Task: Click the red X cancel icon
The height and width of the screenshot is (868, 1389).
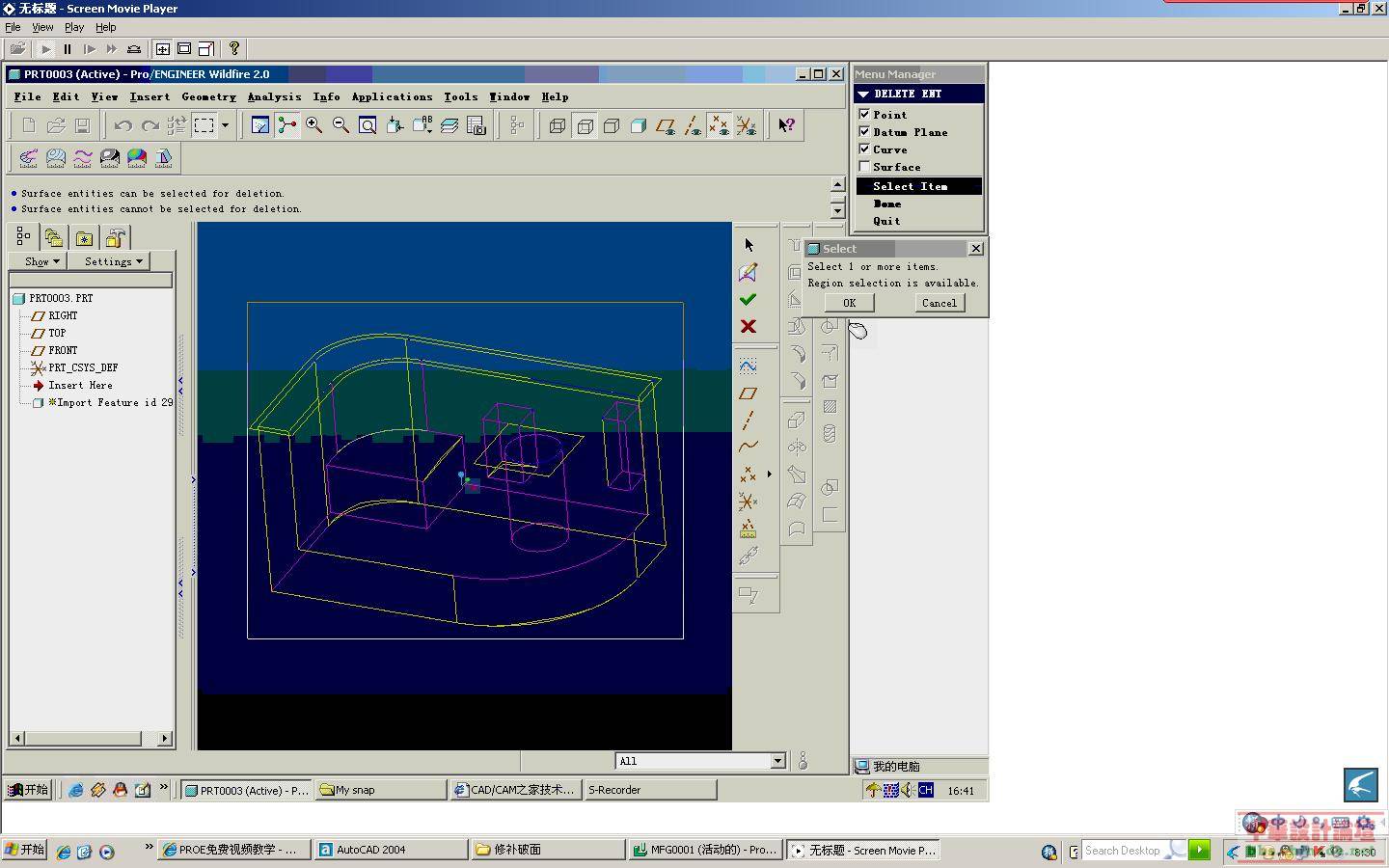Action: click(748, 326)
